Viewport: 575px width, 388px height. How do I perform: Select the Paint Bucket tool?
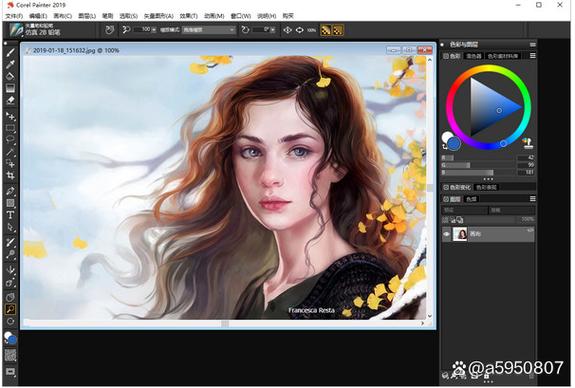click(x=10, y=76)
